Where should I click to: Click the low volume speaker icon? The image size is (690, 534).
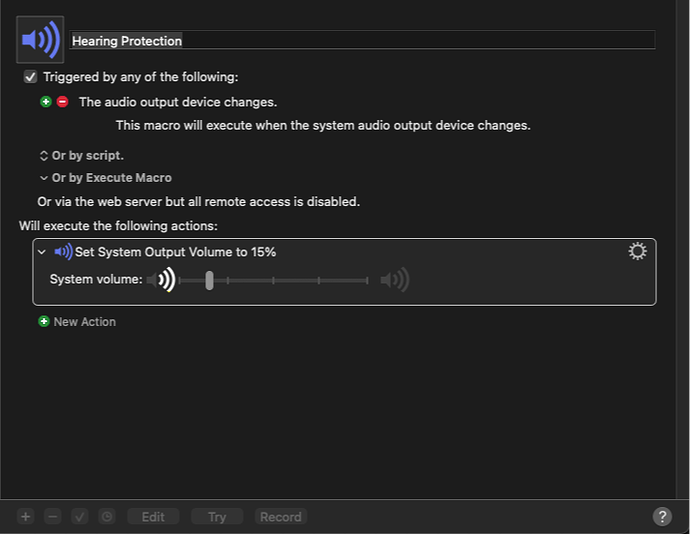tap(162, 280)
